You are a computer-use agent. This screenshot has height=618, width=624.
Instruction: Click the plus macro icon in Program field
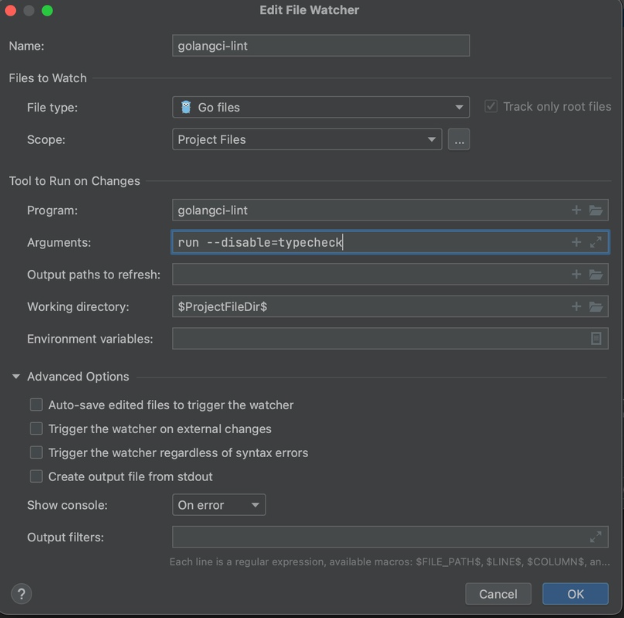pyautogui.click(x=576, y=210)
